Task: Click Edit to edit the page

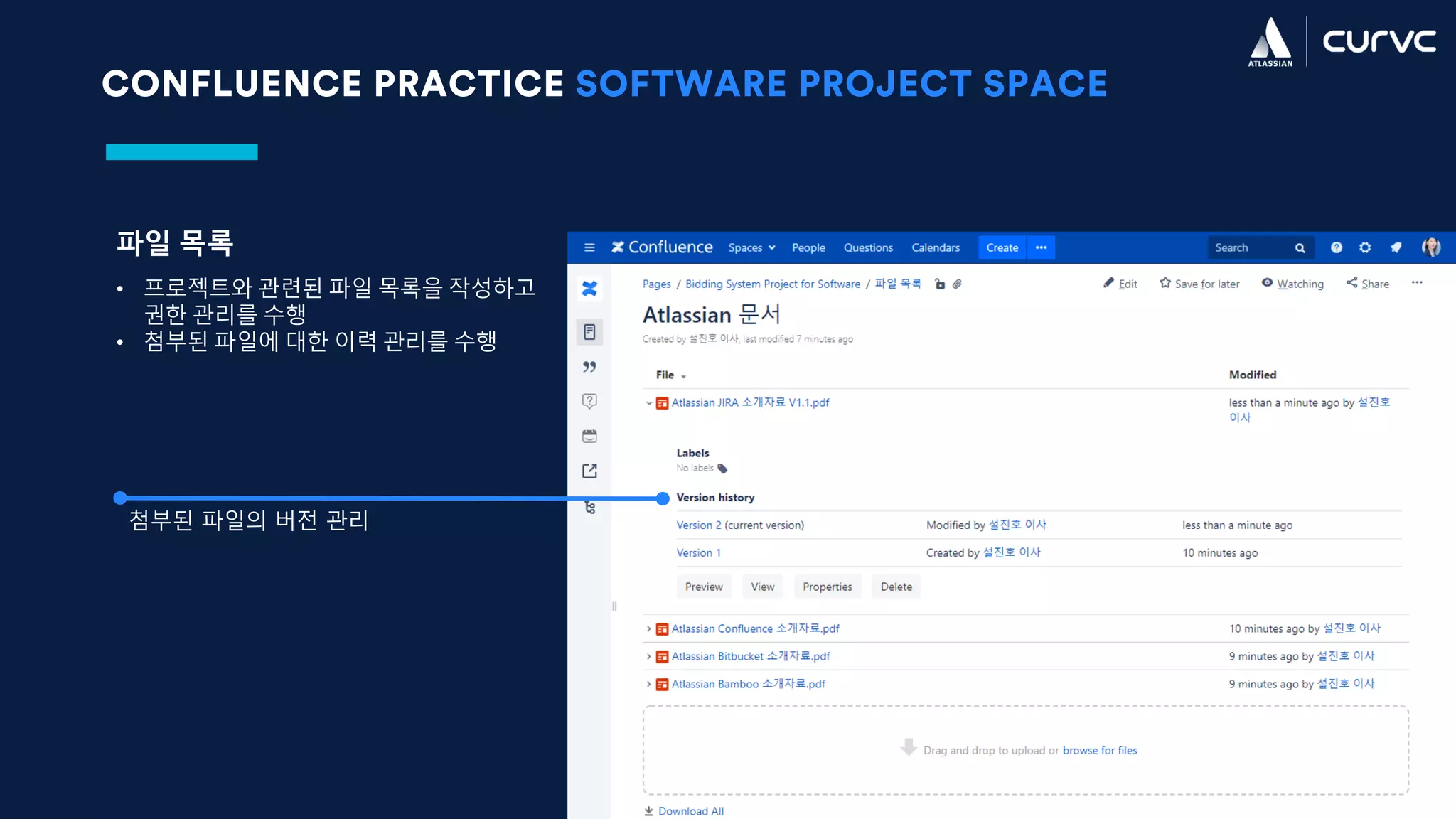Action: point(1120,284)
